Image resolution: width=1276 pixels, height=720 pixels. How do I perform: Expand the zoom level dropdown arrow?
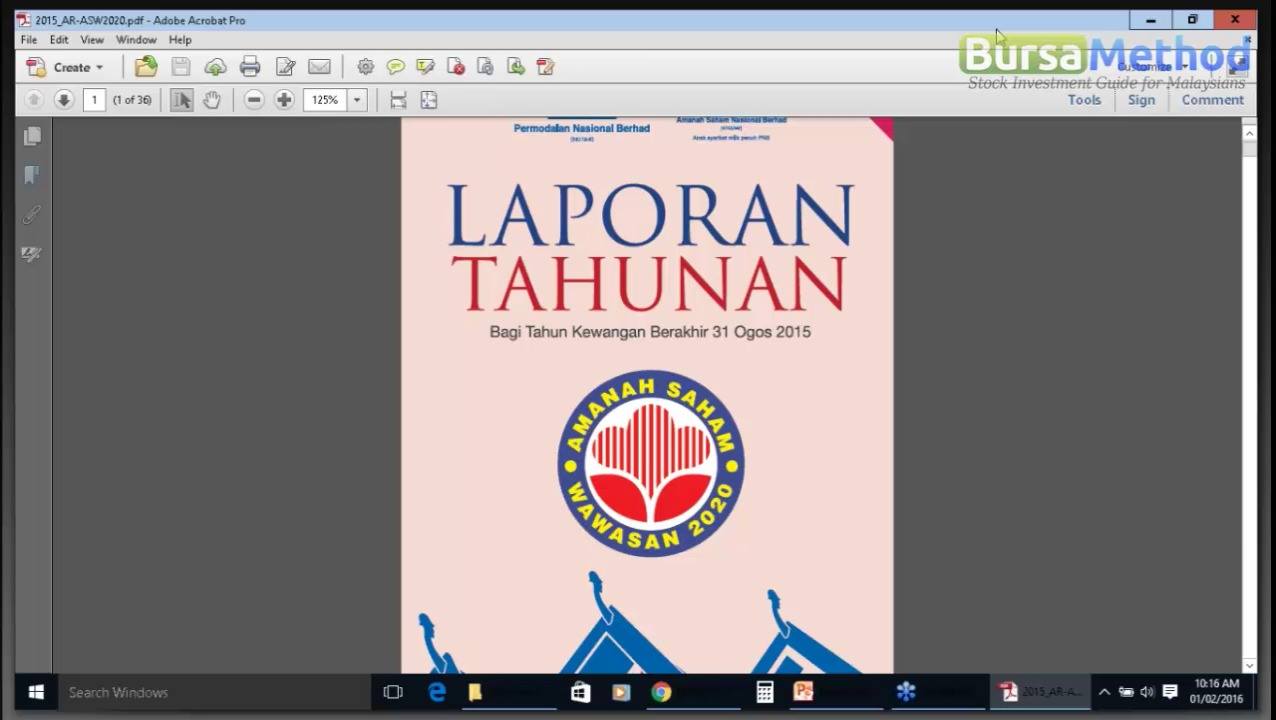click(x=357, y=100)
